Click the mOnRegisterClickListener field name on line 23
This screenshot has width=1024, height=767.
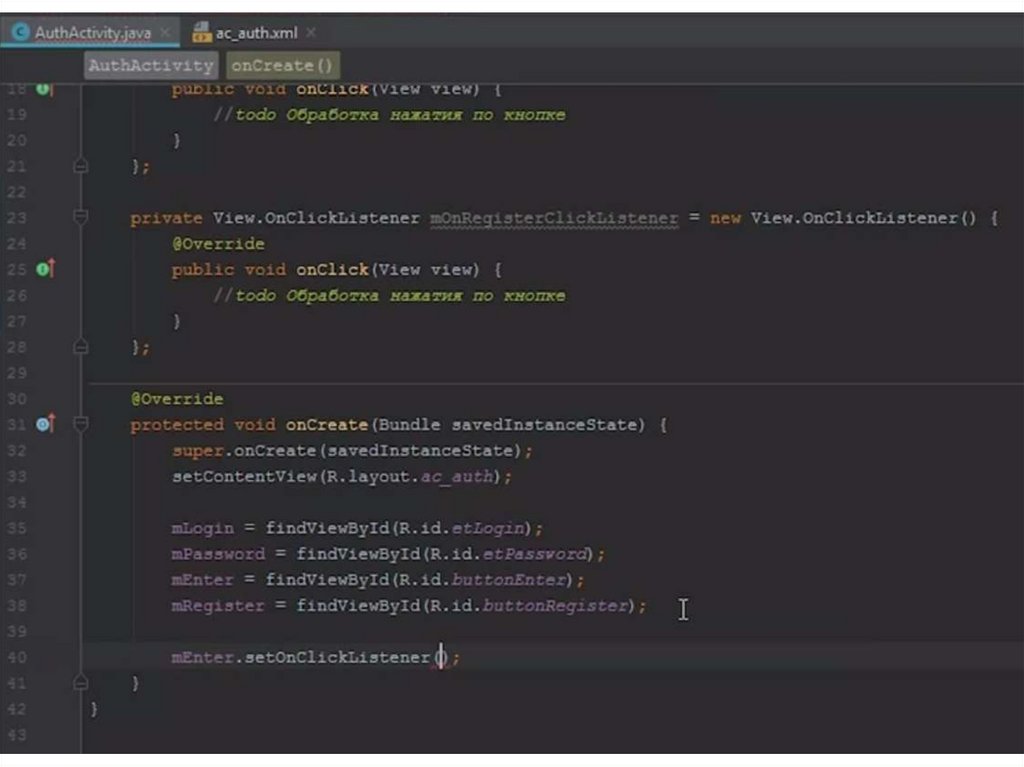[553, 218]
